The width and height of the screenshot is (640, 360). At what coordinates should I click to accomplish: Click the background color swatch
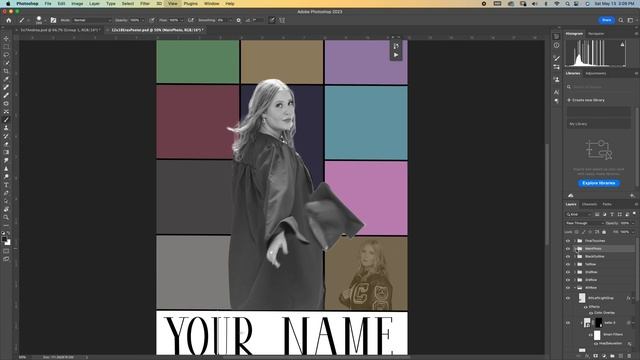point(8,243)
